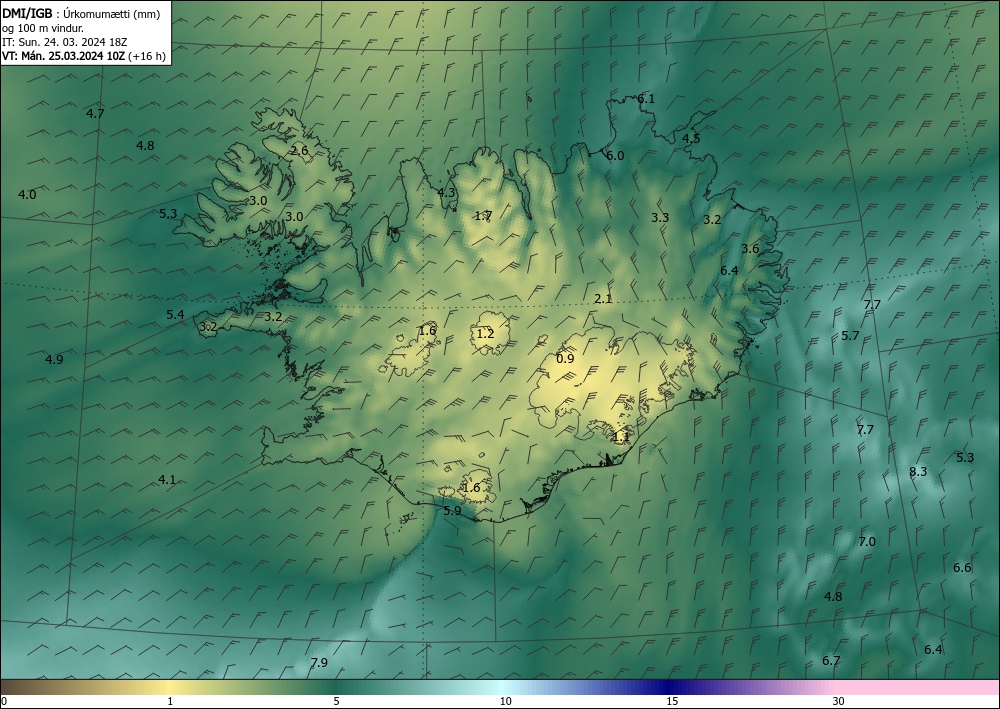Click the 6.1 value on the map

coord(646,98)
